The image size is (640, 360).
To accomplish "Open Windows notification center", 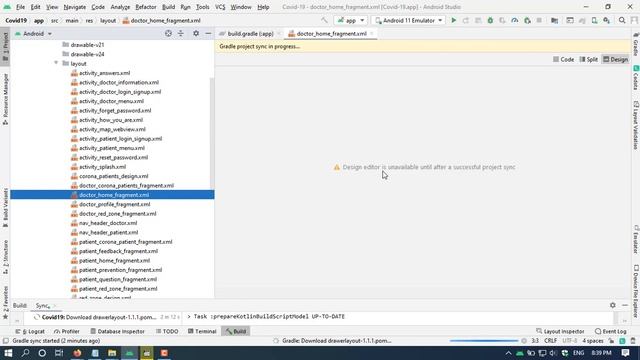I will point(625,353).
